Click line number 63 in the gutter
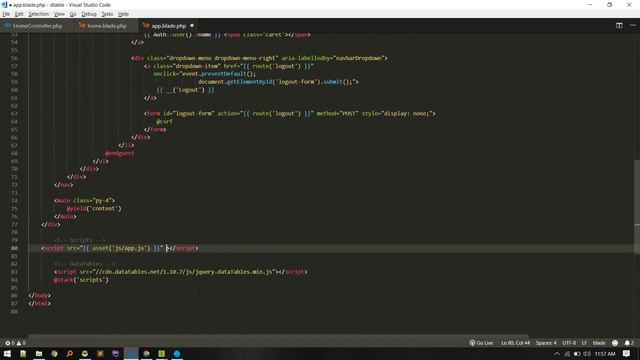This screenshot has height=360, width=640. pyautogui.click(x=14, y=113)
